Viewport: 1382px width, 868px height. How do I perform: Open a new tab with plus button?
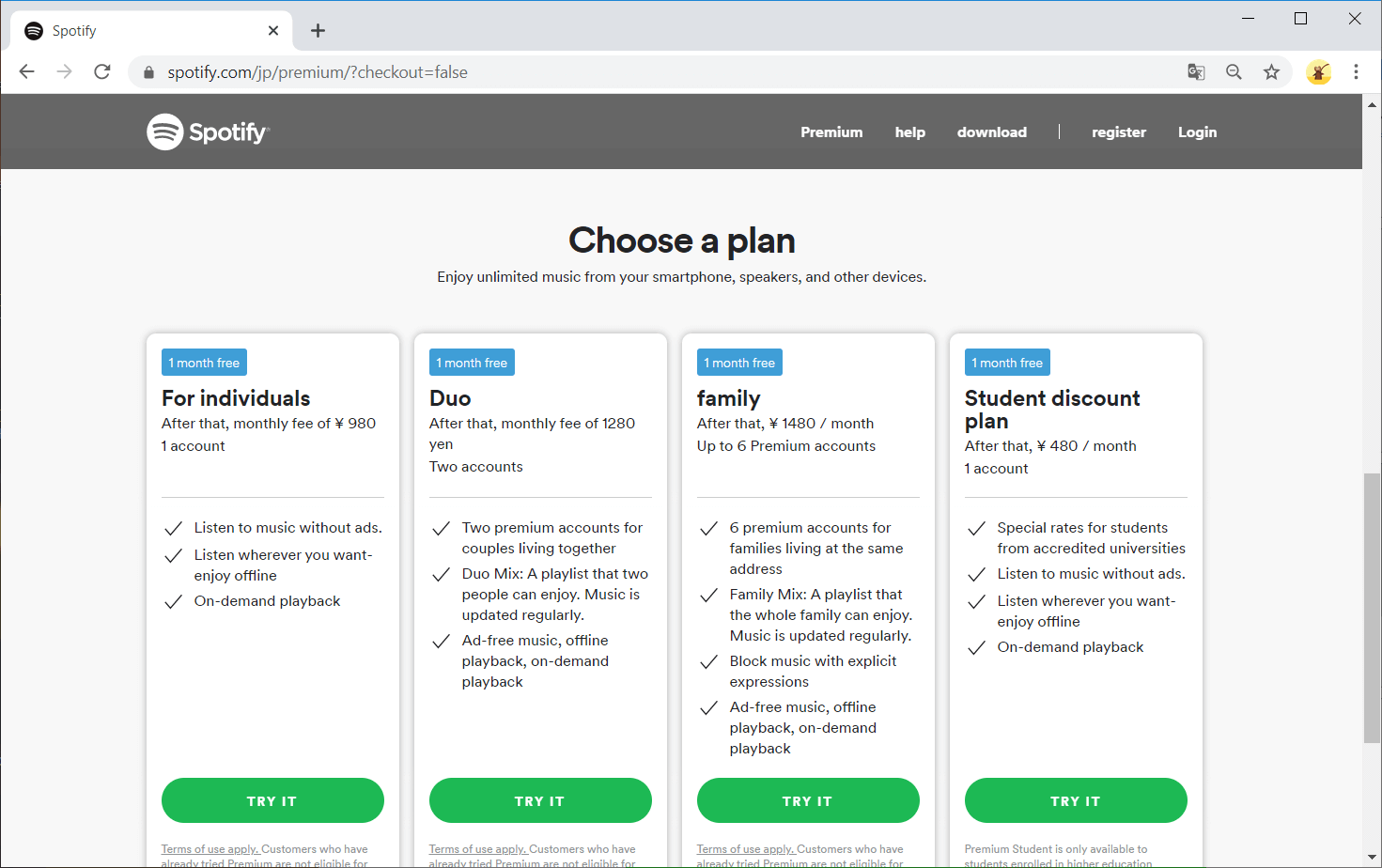pyautogui.click(x=318, y=31)
